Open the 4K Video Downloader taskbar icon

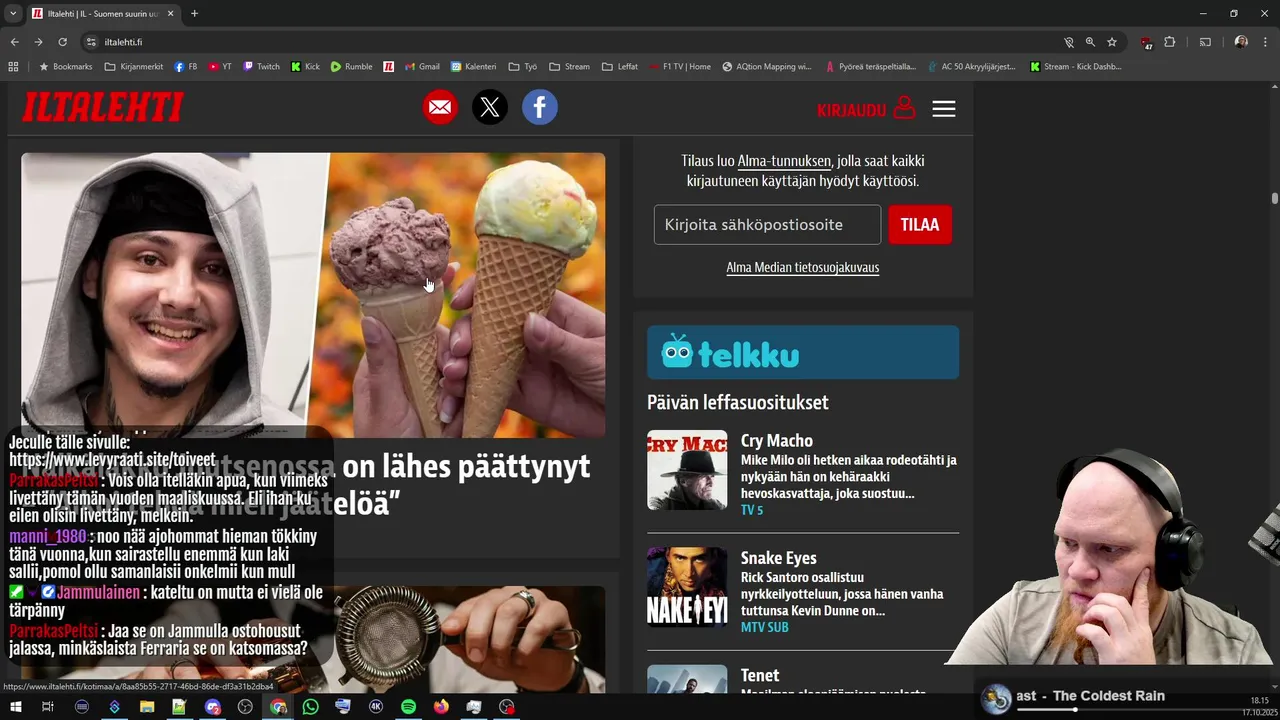point(376,707)
